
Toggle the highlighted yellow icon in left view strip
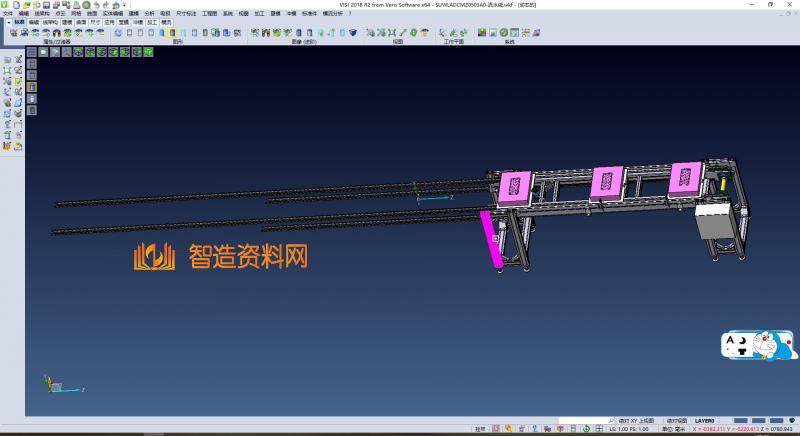click(x=31, y=87)
